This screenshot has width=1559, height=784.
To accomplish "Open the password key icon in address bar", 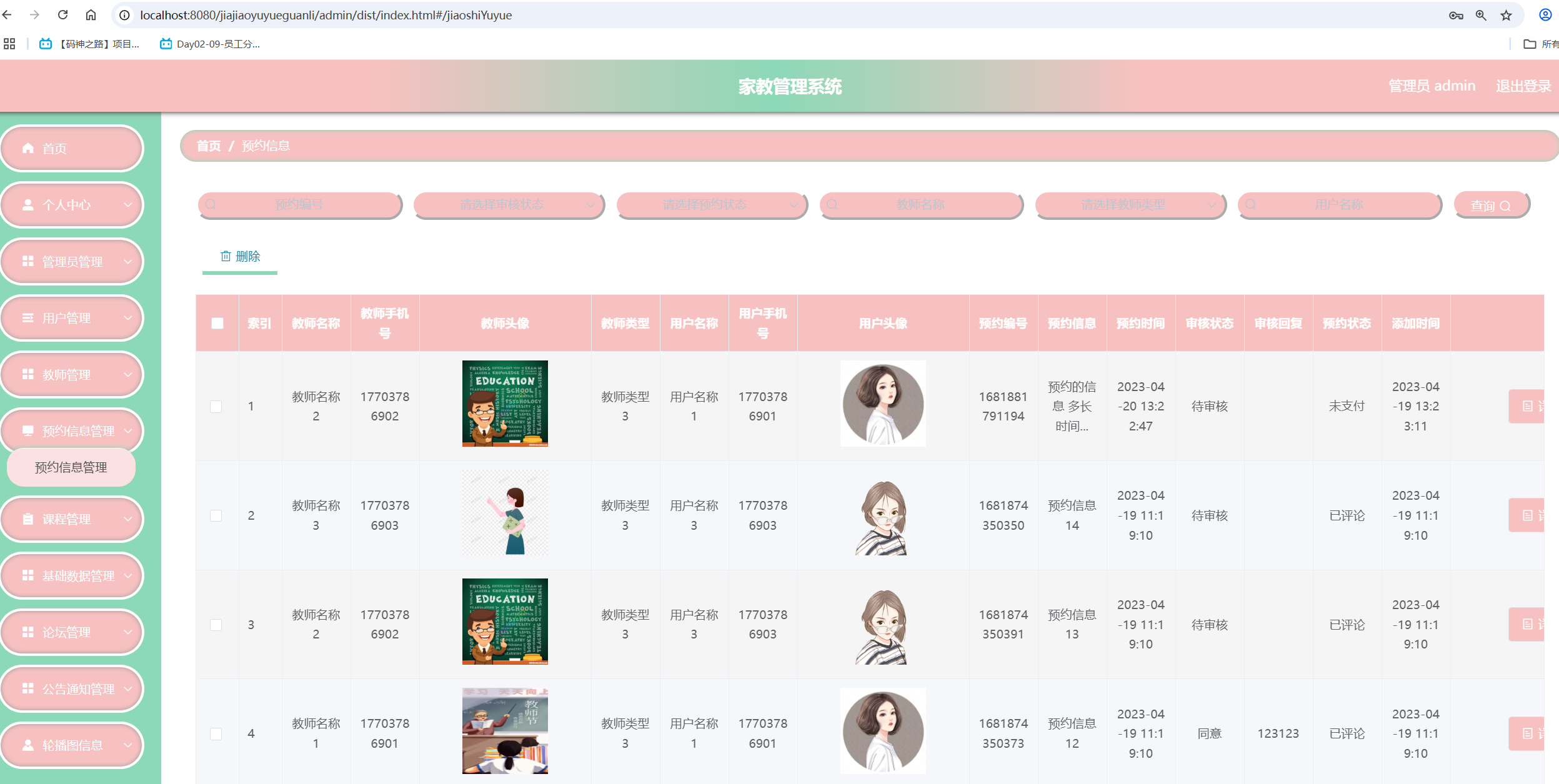I will click(1456, 15).
